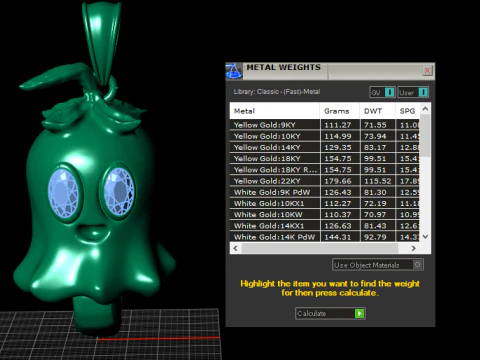Image resolution: width=480 pixels, height=360 pixels.
Task: Select the White Gold:14KX1 row
Action: point(324,226)
